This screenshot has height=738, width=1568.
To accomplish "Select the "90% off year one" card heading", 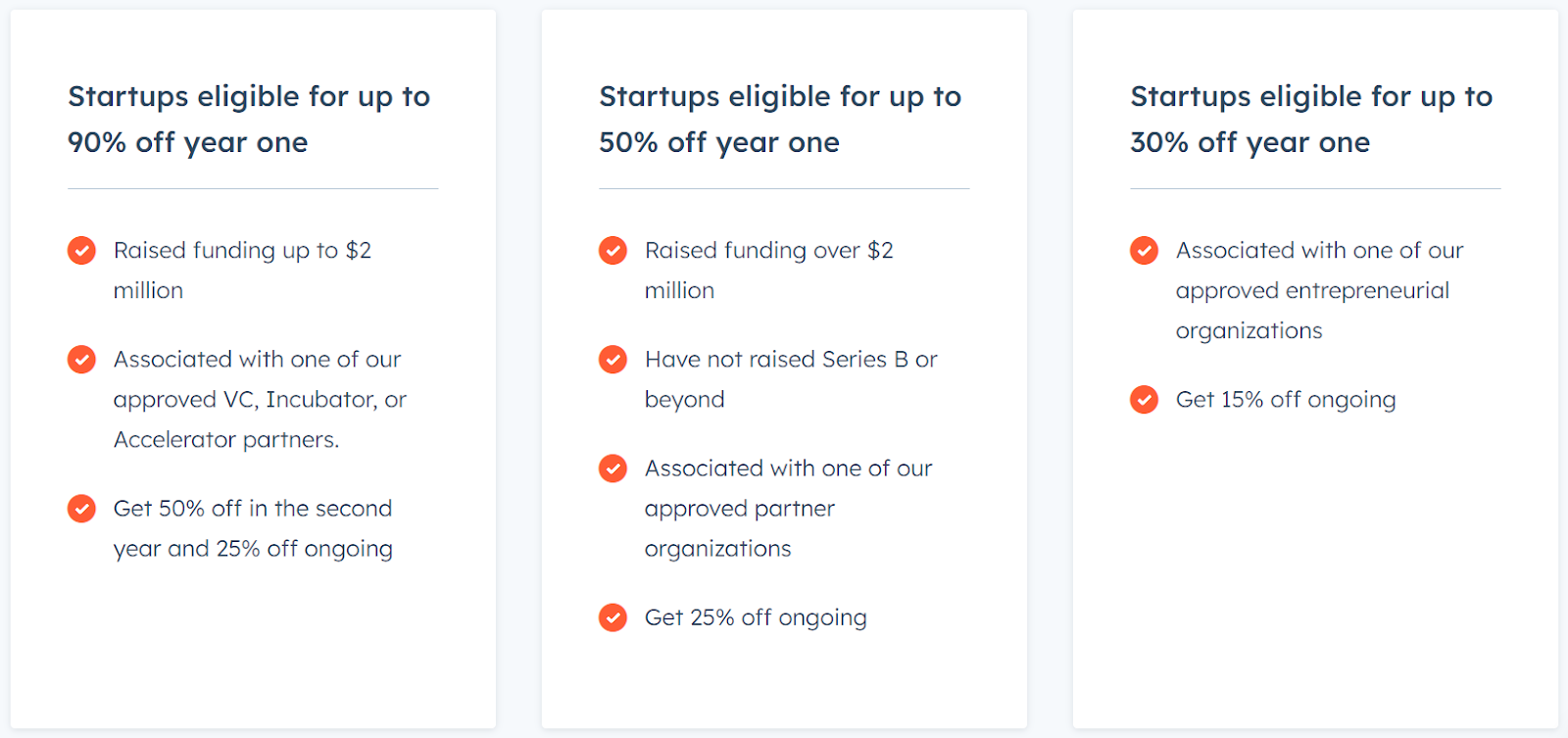I will pyautogui.click(x=249, y=120).
